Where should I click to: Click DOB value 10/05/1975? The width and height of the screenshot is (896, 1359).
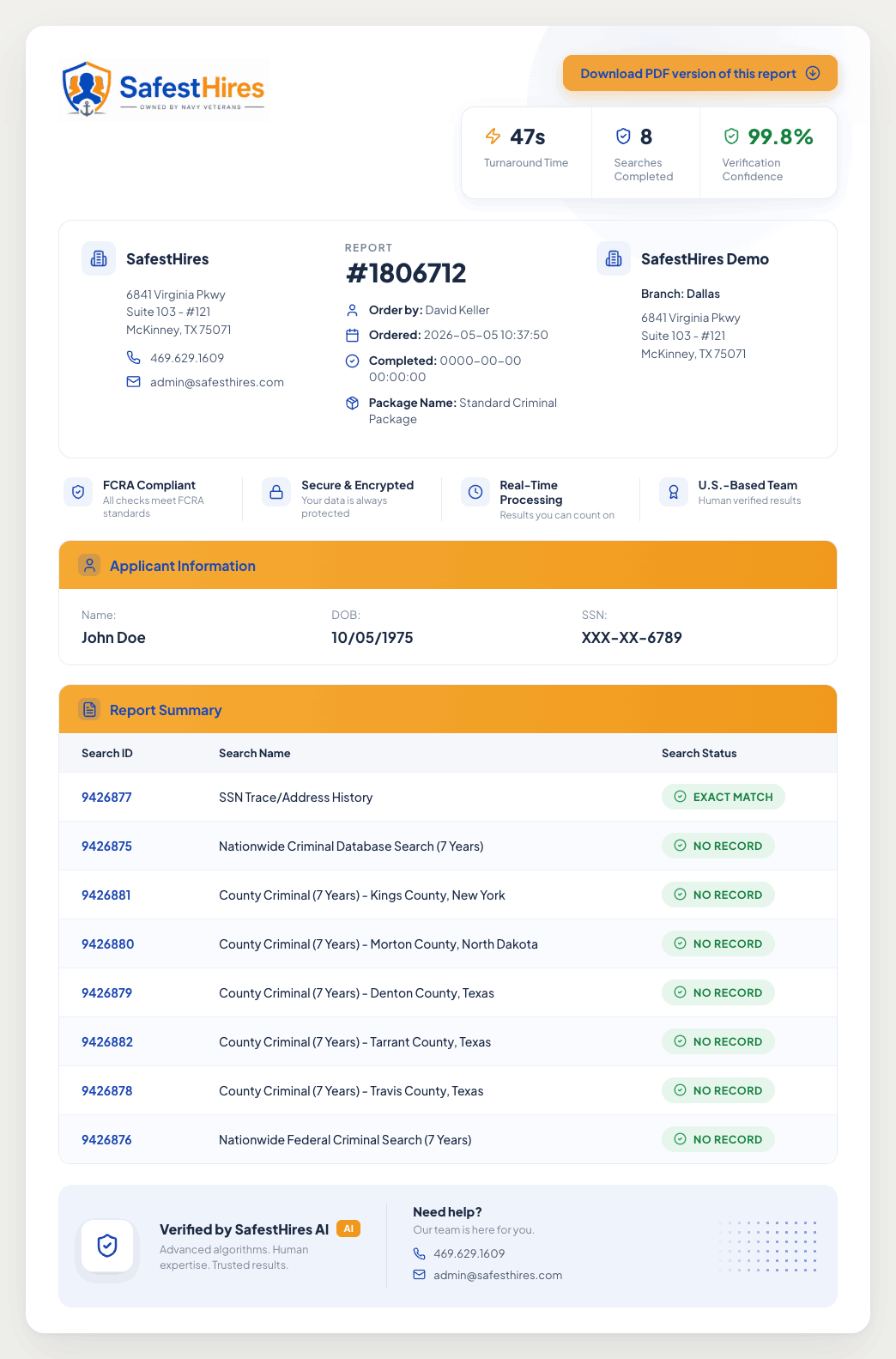372,638
